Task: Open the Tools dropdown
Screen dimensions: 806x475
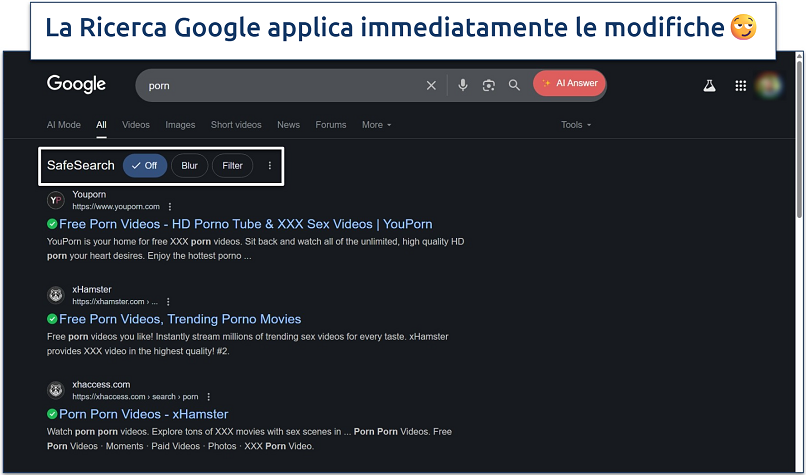Action: [x=576, y=125]
